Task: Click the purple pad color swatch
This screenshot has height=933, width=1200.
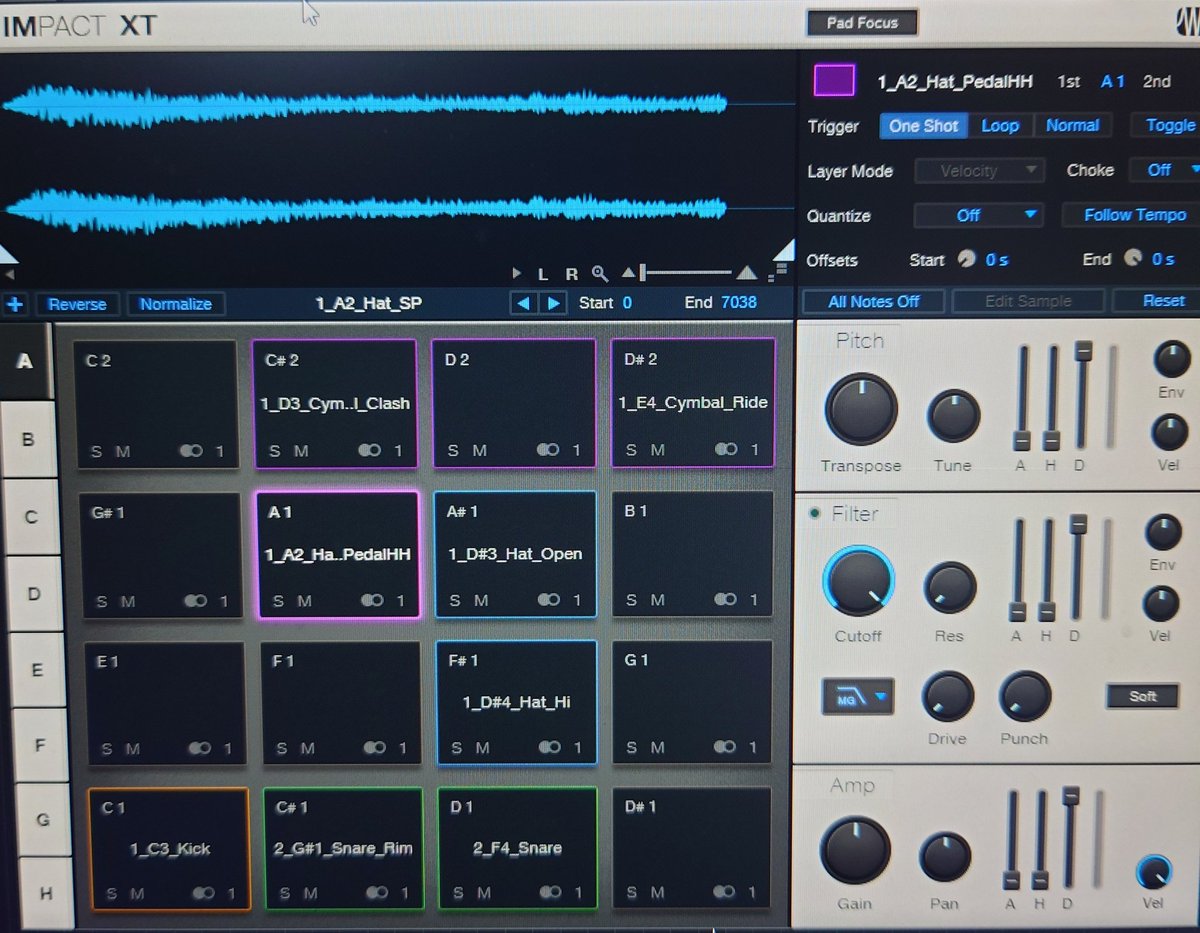Action: [834, 80]
